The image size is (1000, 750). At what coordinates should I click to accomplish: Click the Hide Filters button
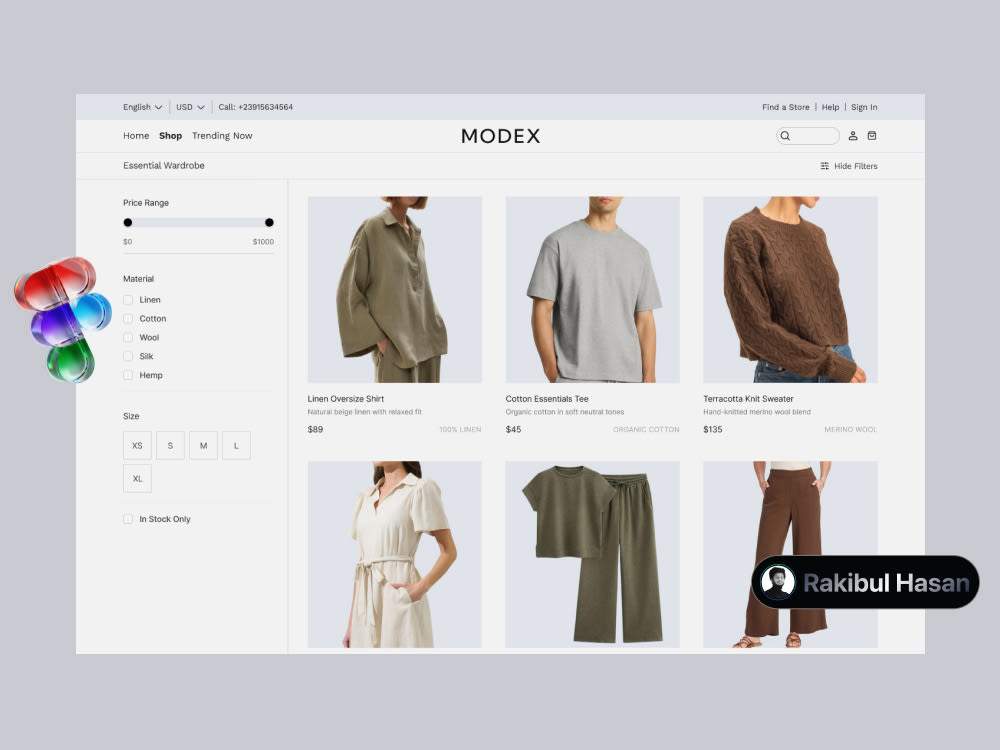849,166
